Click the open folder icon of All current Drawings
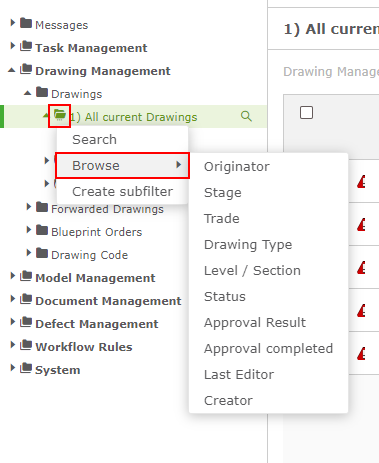 coord(60,115)
